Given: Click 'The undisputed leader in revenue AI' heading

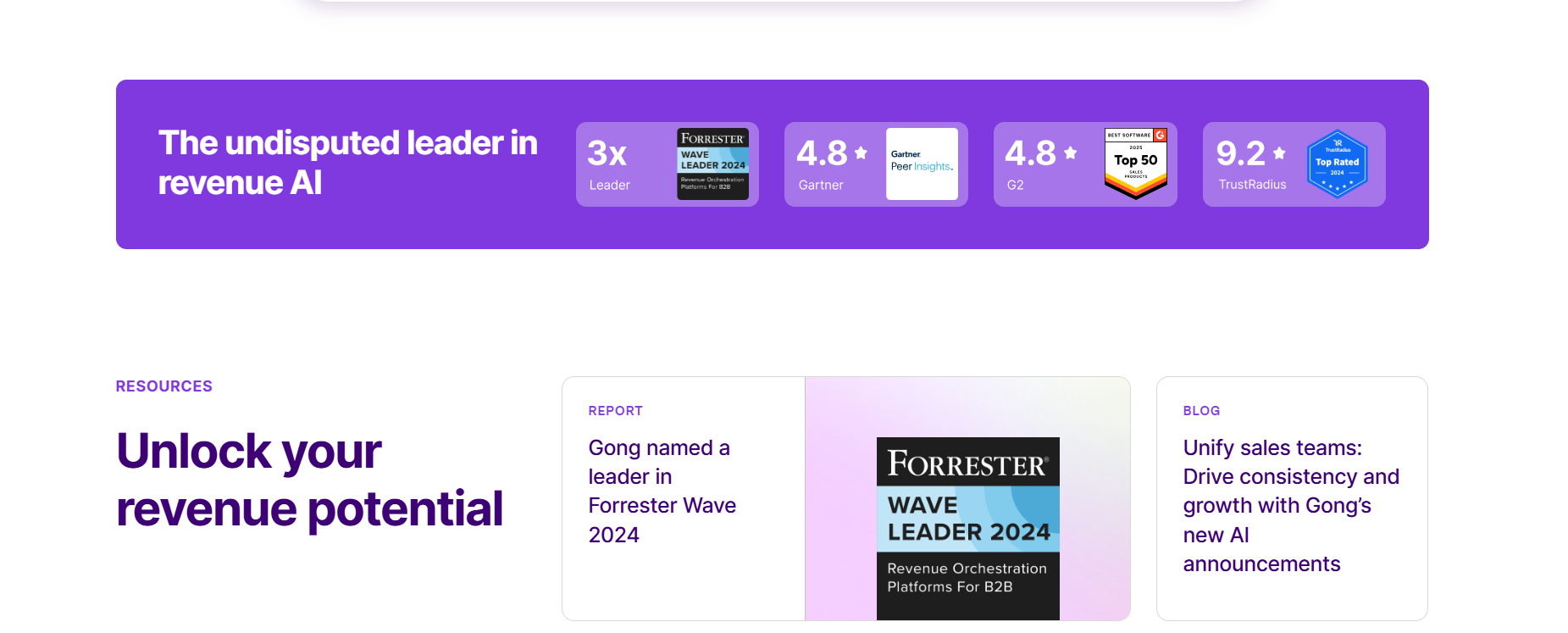Looking at the screenshot, I should pyautogui.click(x=348, y=163).
